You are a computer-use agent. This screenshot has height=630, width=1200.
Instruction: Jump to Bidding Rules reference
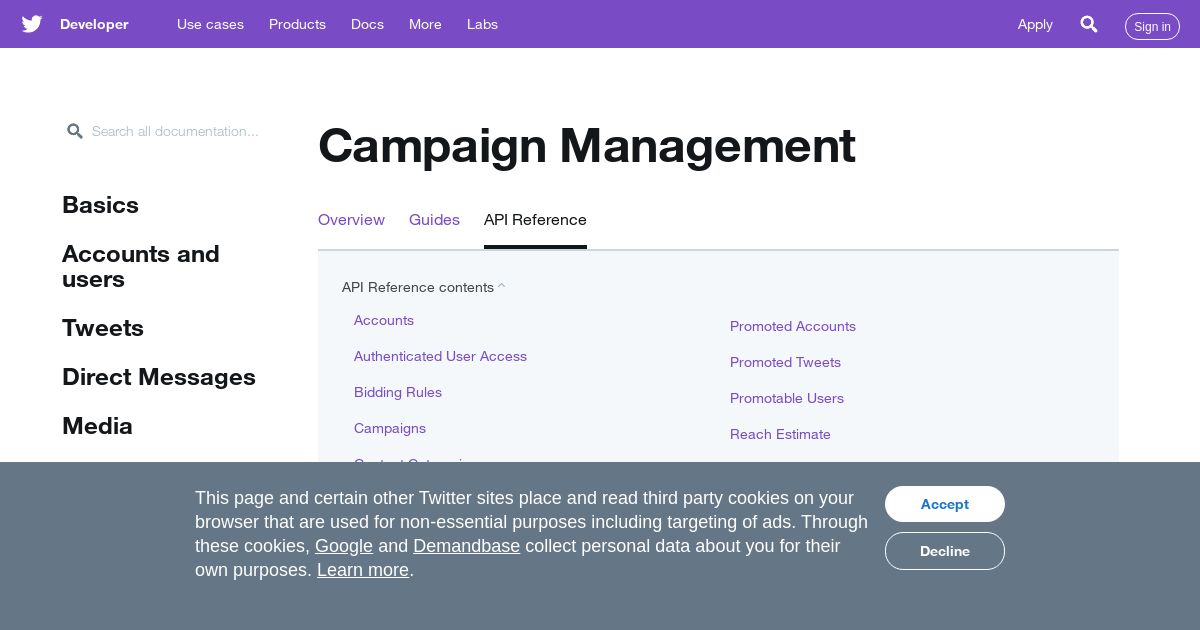pyautogui.click(x=398, y=392)
